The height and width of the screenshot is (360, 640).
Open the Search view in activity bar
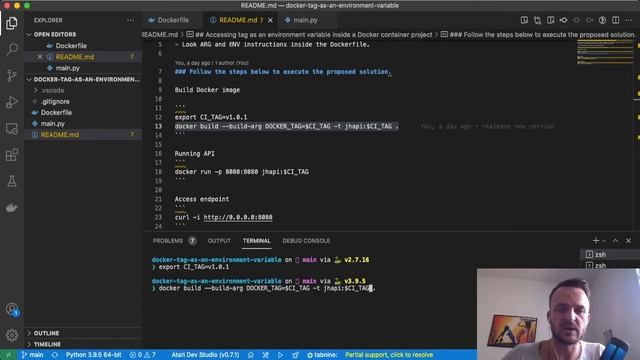(12, 49)
